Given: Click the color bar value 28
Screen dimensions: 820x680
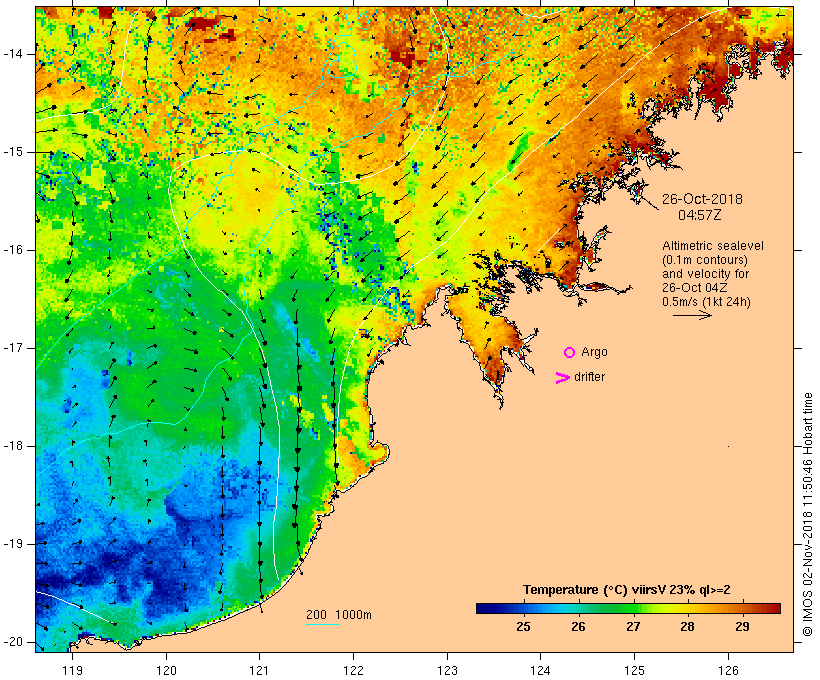Looking at the screenshot, I should pos(688,627).
